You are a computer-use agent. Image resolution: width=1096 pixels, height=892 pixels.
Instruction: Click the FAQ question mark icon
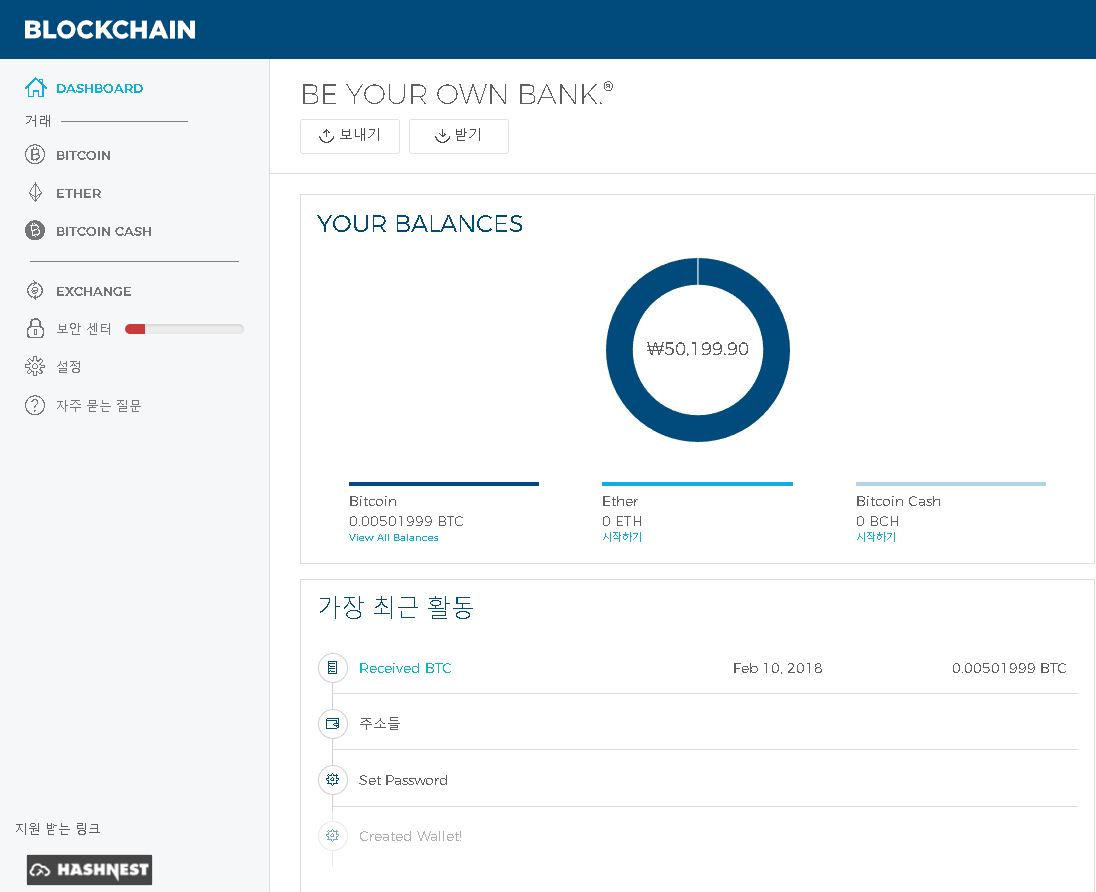pos(35,405)
